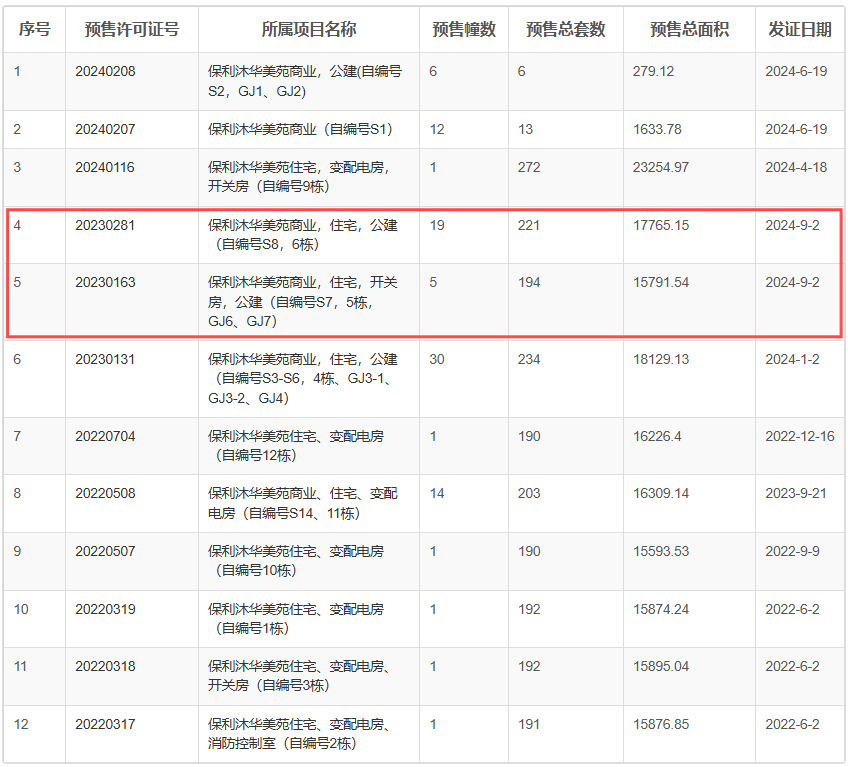The image size is (848, 767).
Task: Click the 预售许可证号 column header
Action: (132, 29)
